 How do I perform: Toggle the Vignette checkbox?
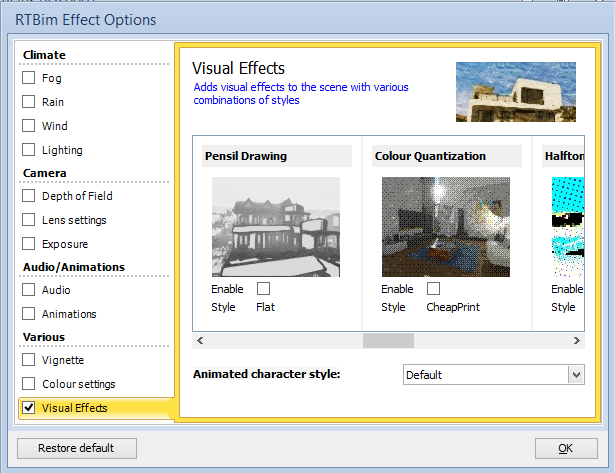tap(29, 360)
